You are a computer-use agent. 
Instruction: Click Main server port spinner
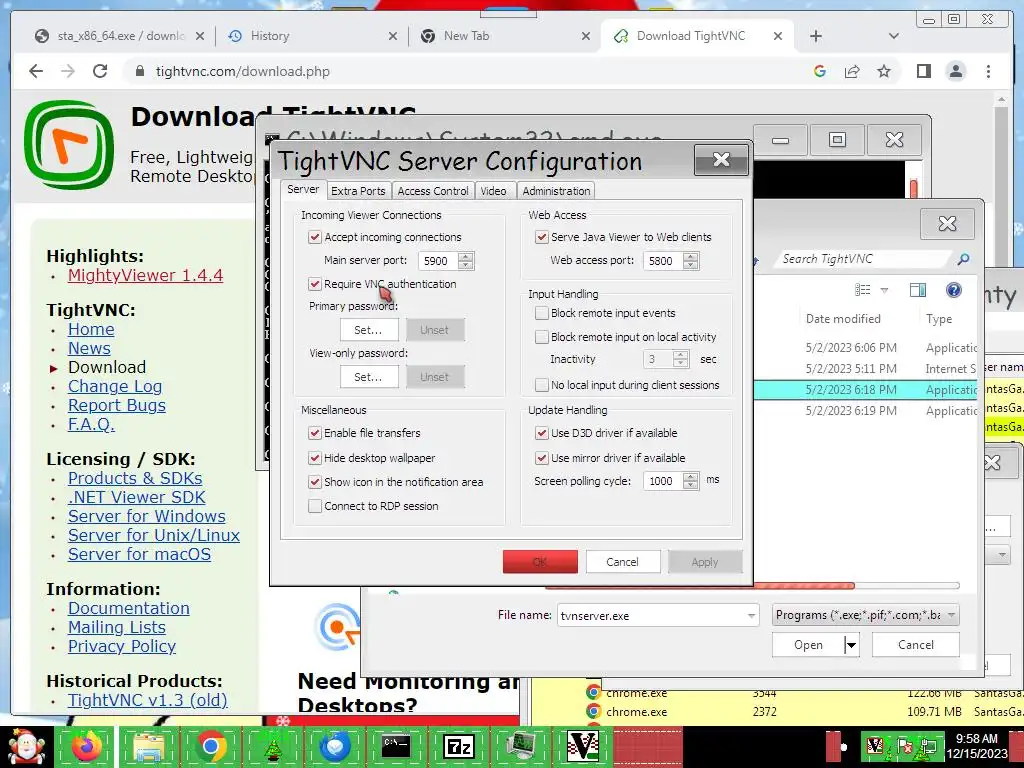(466, 261)
